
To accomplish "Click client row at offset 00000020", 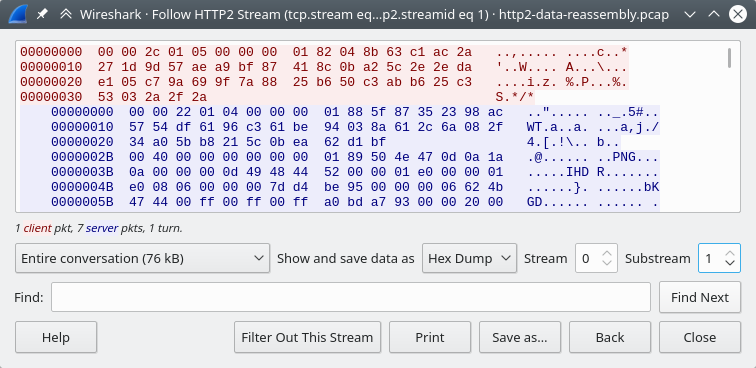I will pos(324,82).
